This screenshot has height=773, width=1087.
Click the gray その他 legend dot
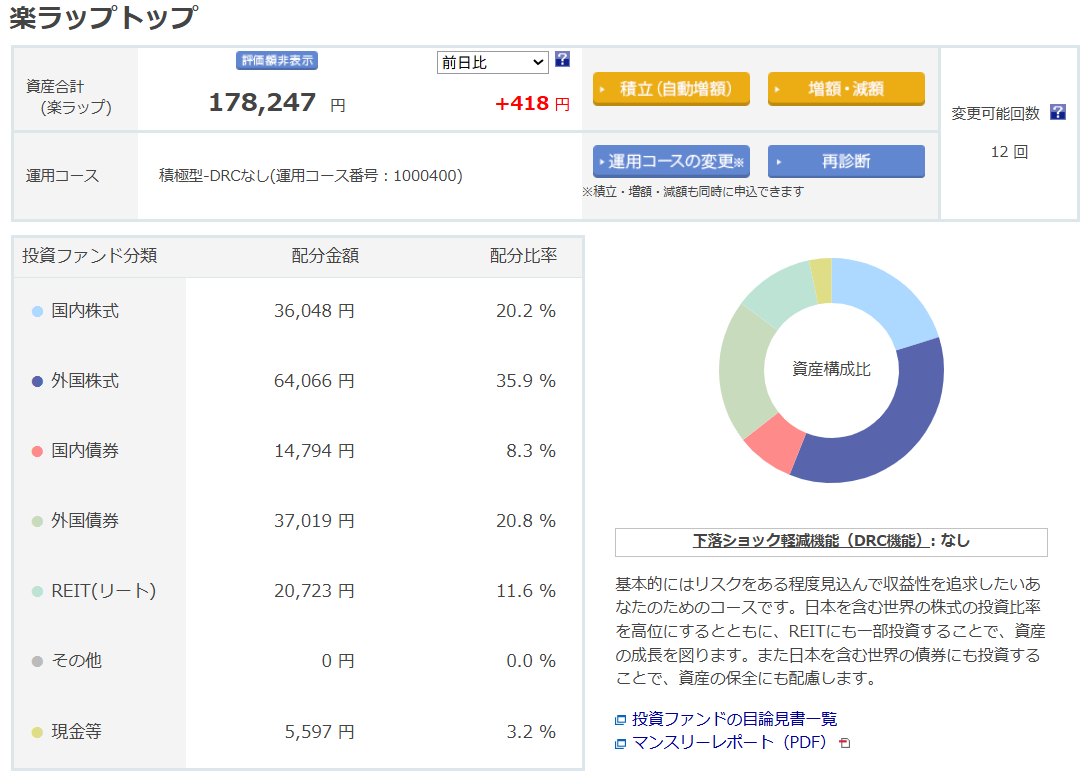pos(37,661)
